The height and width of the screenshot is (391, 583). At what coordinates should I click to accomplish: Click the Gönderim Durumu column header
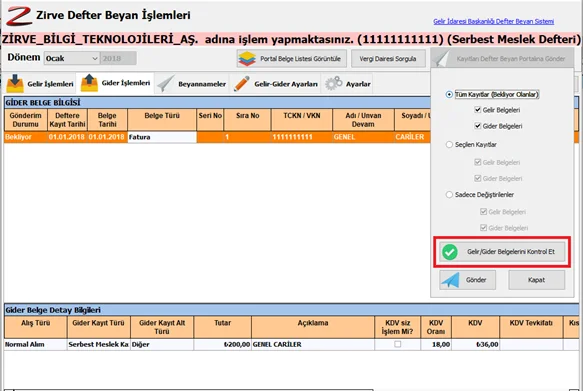click(x=26, y=120)
